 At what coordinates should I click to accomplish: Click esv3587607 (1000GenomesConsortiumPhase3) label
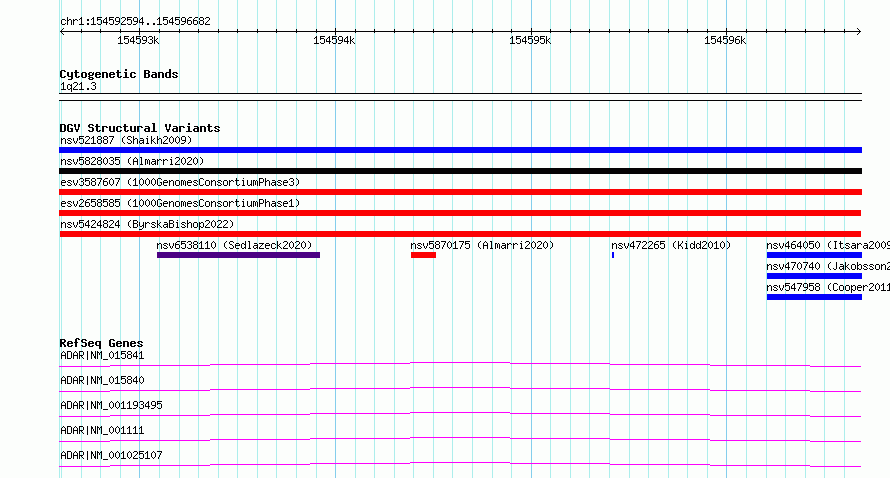tap(180, 182)
